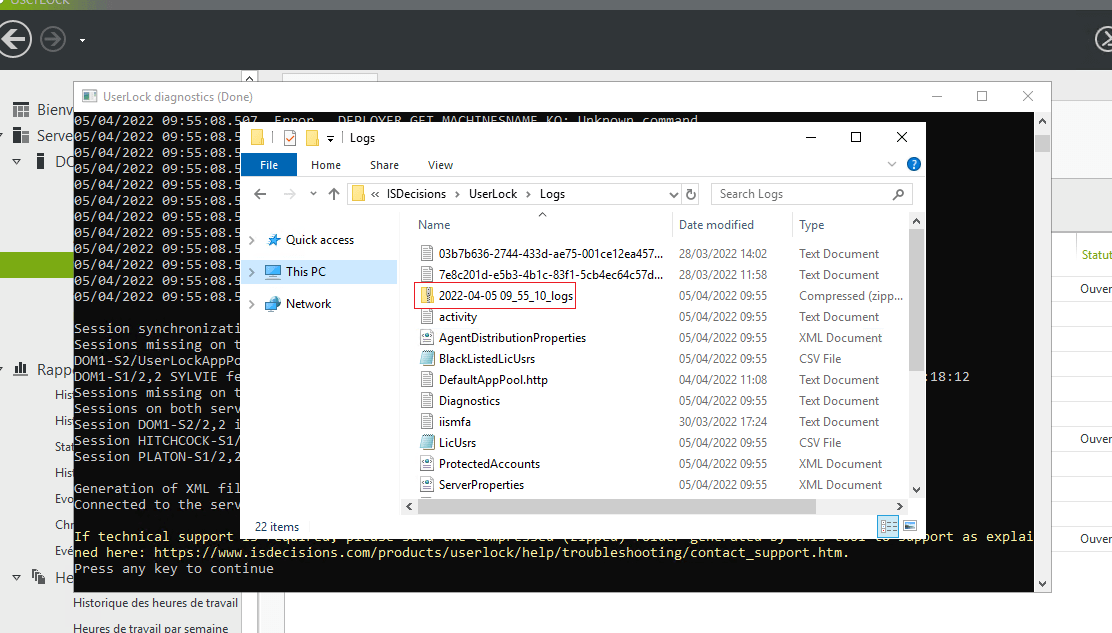Viewport: 1112px width, 633px height.
Task: Open Explorer help with the question icon
Action: click(914, 164)
